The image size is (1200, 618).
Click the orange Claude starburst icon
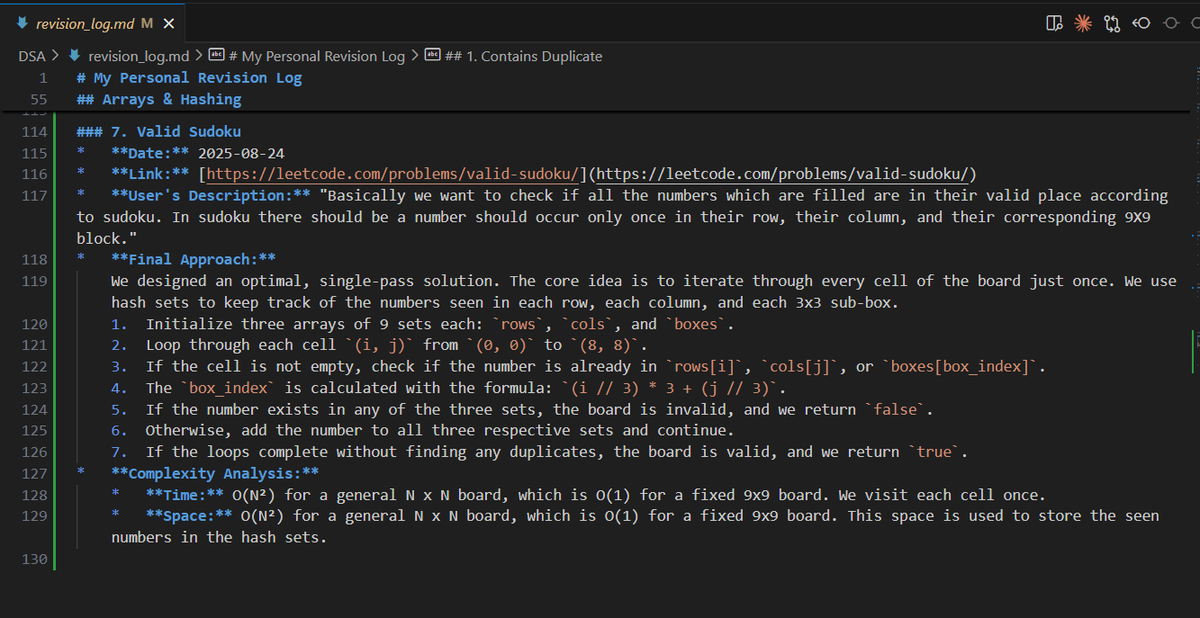(1081, 23)
